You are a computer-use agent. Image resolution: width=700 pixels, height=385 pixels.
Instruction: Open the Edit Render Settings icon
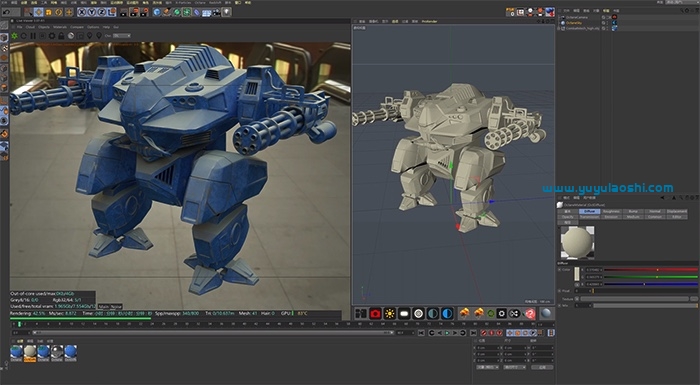point(144,12)
